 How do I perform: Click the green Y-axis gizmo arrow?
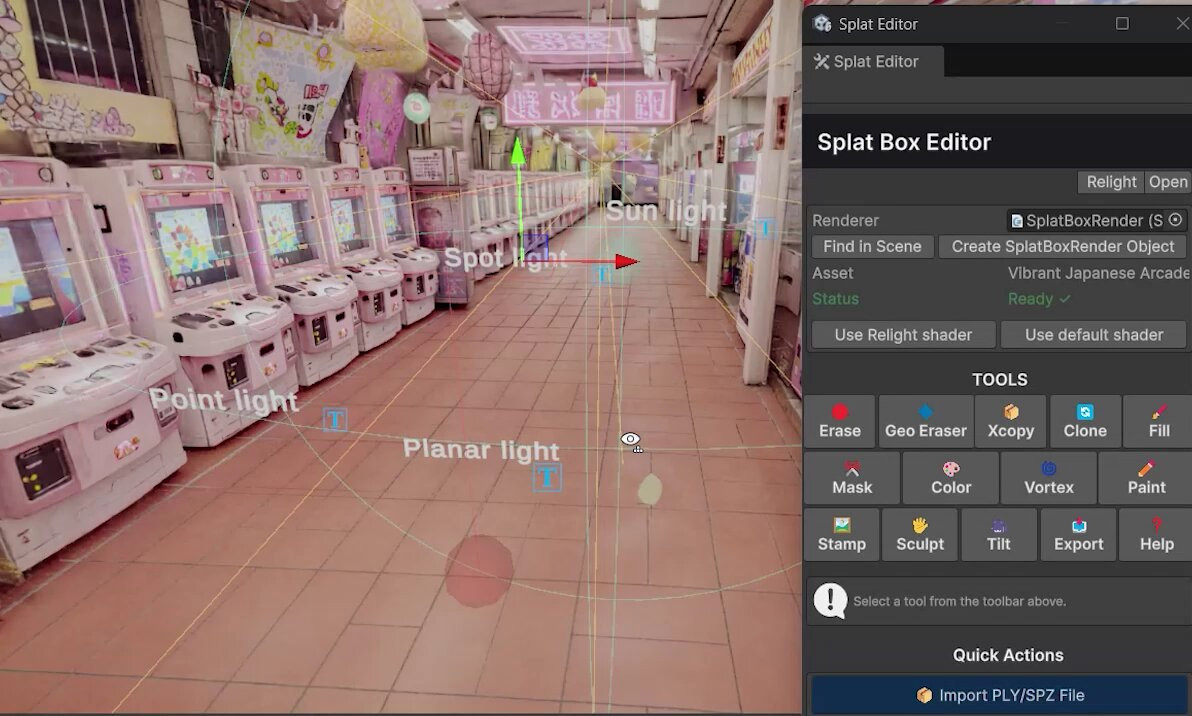(x=518, y=151)
